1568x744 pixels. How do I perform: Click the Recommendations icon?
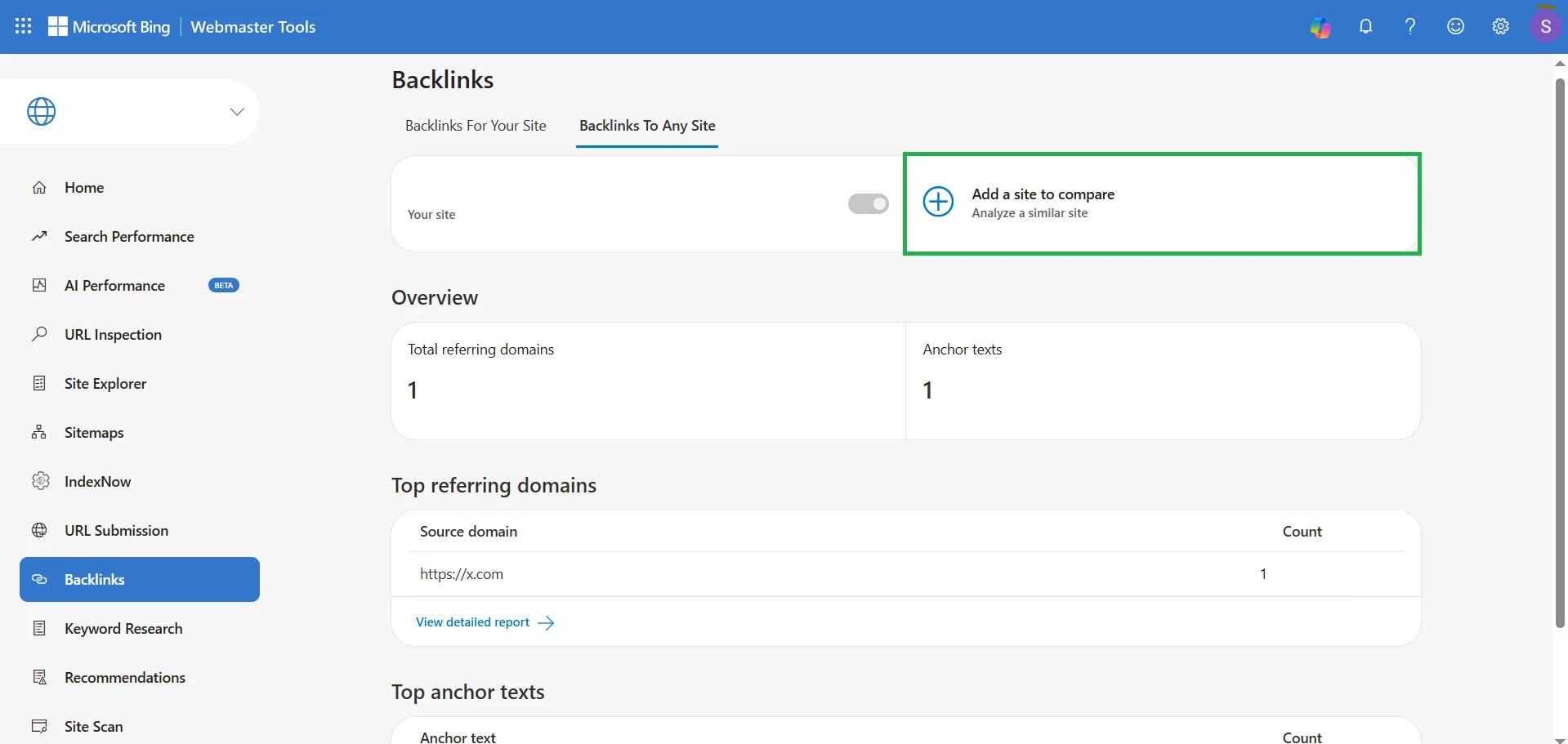click(39, 677)
